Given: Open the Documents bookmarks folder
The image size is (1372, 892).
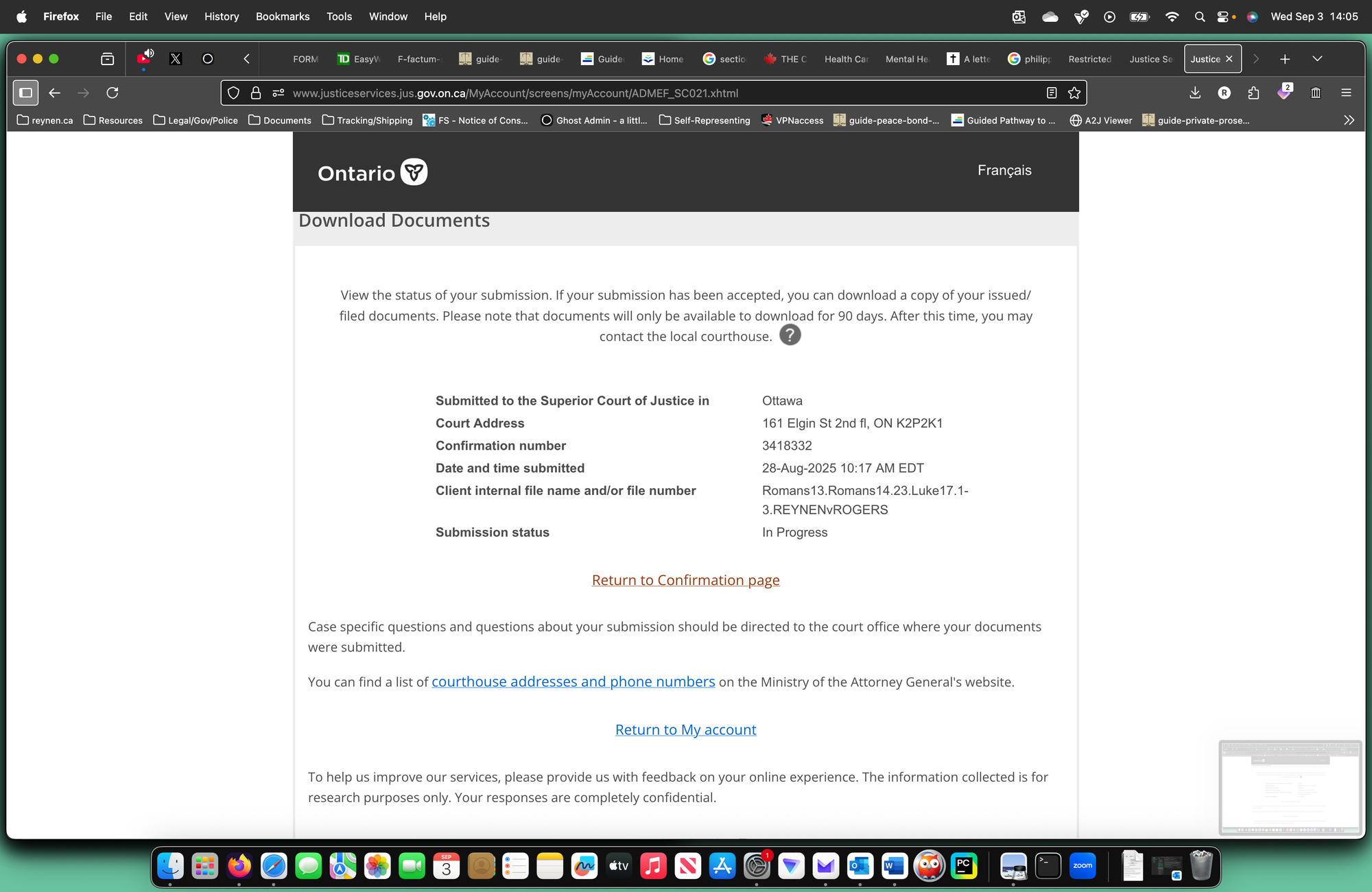Looking at the screenshot, I should 280,120.
